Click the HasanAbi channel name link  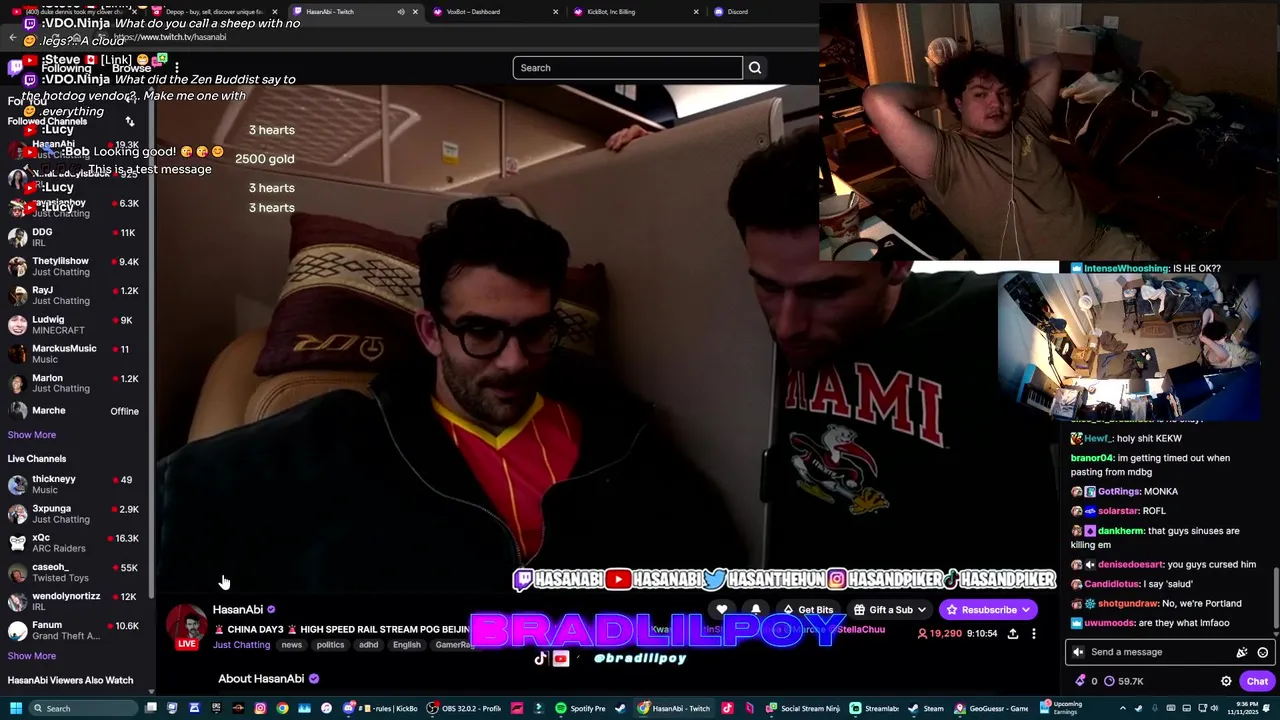click(x=238, y=609)
